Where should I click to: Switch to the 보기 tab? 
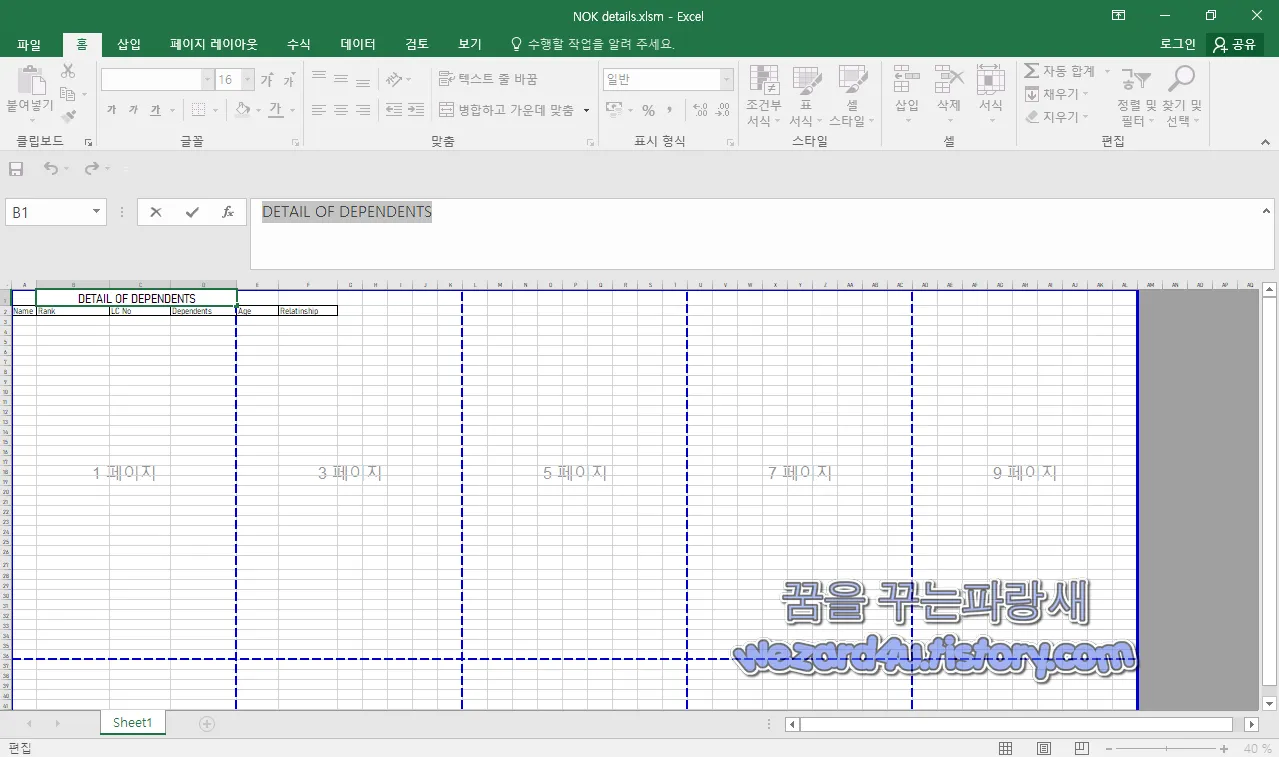[x=470, y=44]
